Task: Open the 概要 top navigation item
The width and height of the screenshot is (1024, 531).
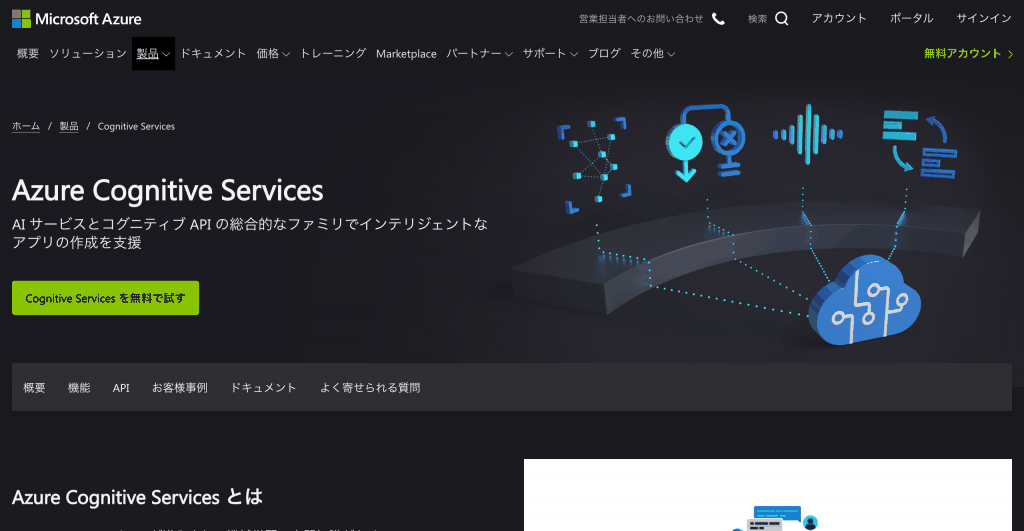Action: pos(27,54)
